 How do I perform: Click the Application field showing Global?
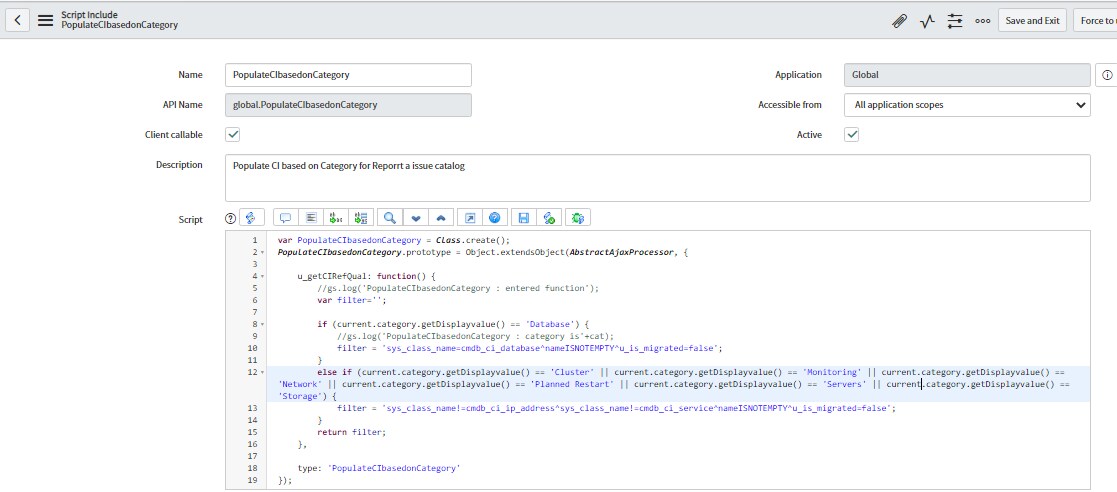tap(967, 75)
